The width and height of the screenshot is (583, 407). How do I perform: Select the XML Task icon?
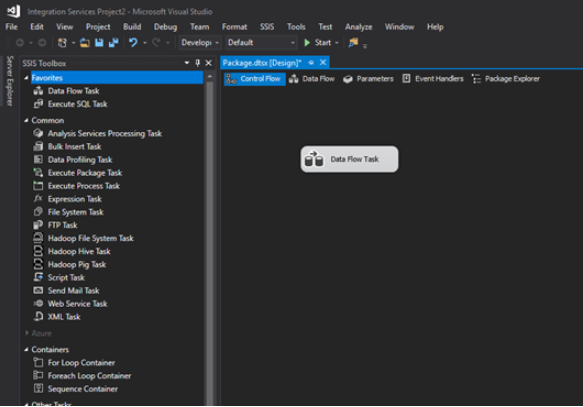(x=38, y=316)
